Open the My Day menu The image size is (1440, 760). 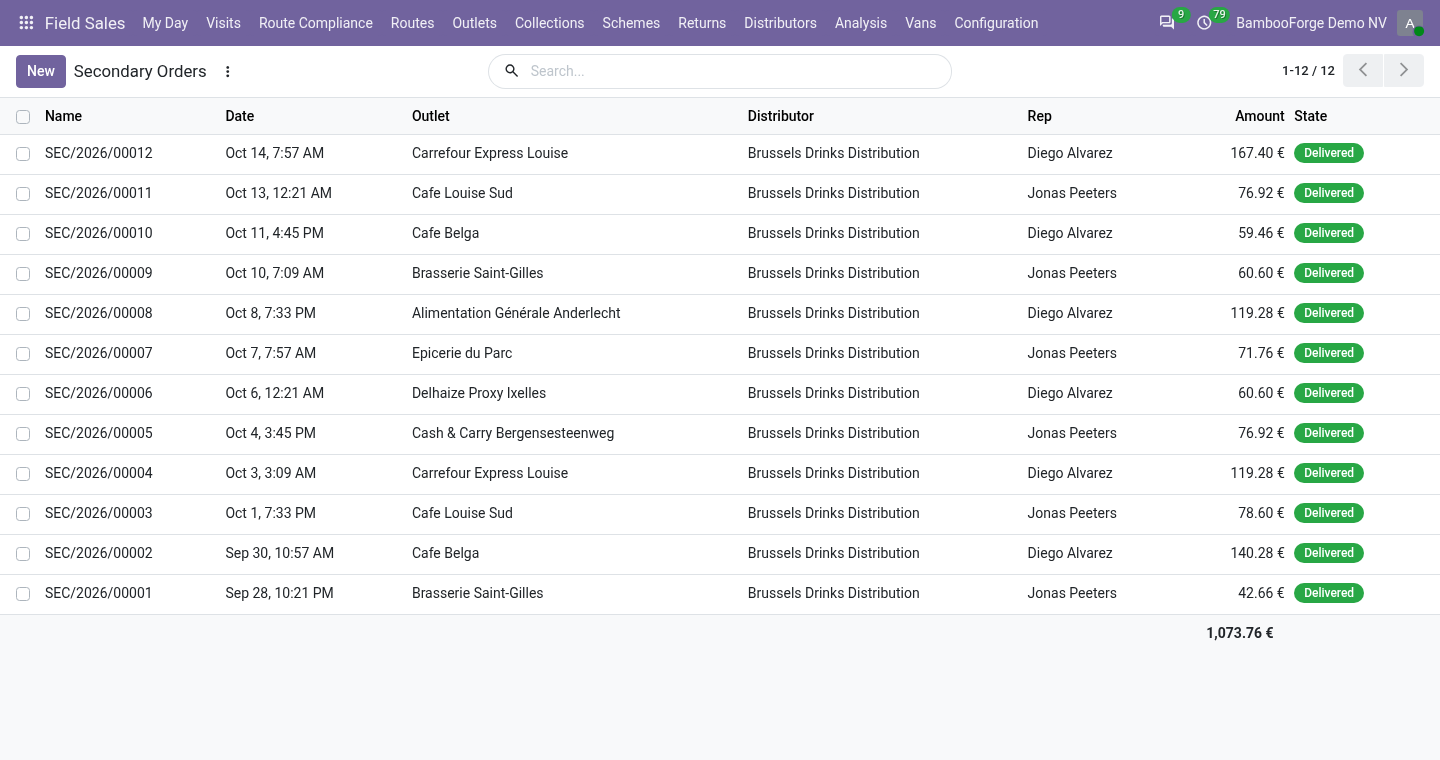165,23
